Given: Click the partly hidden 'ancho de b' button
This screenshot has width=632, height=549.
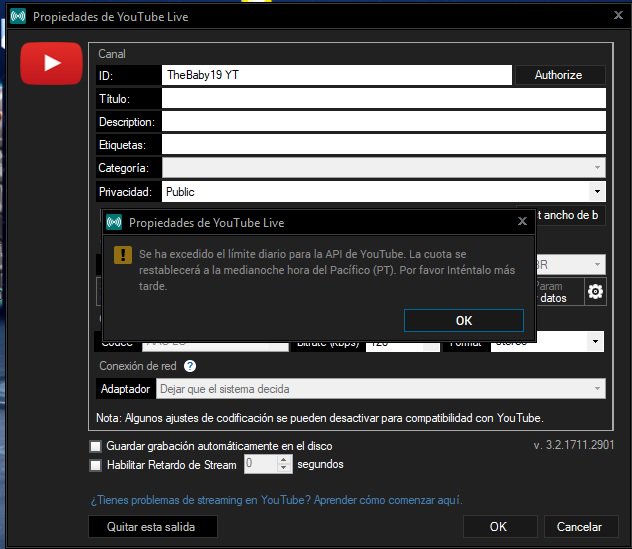Looking at the screenshot, I should [570, 216].
